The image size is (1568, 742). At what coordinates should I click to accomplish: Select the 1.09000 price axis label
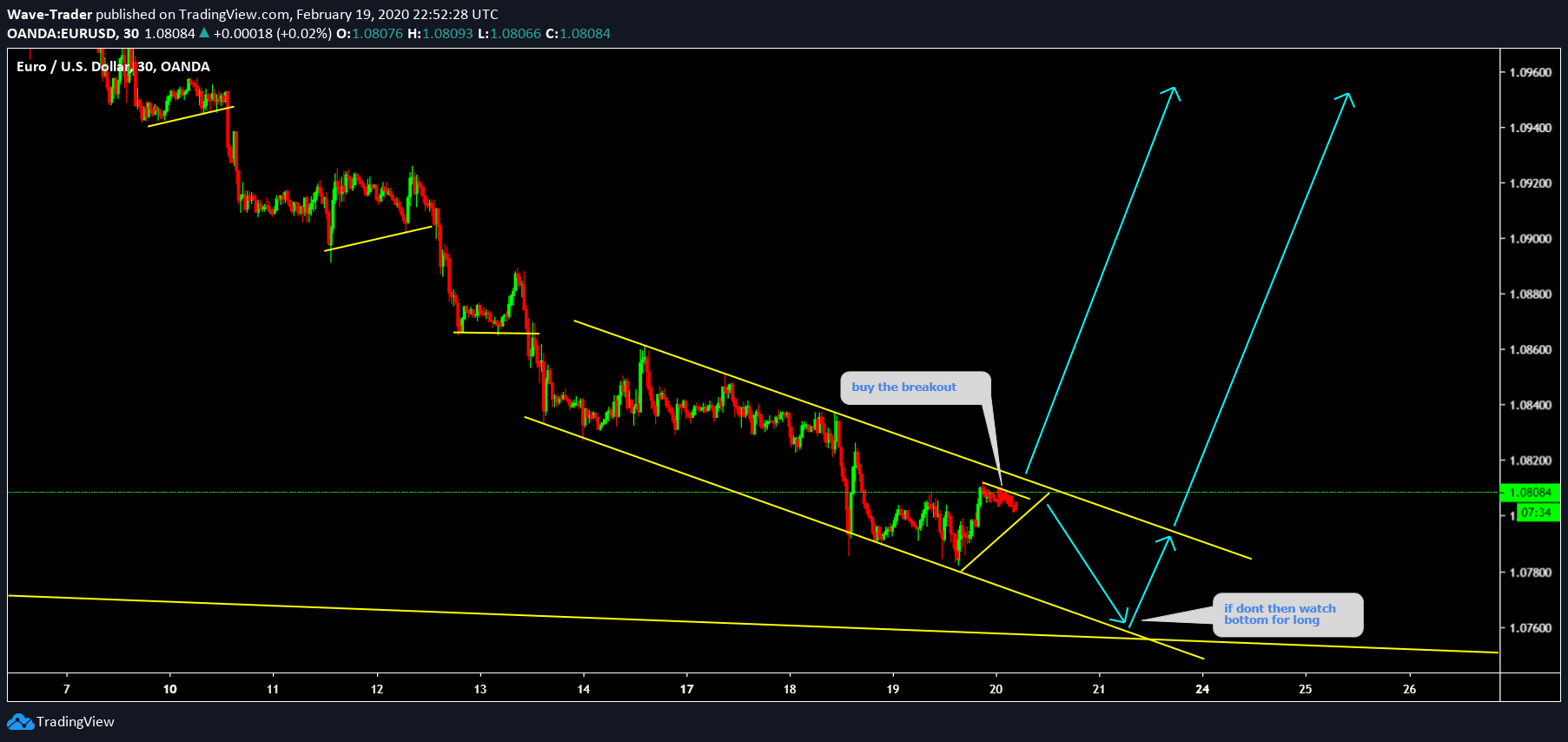pyautogui.click(x=1530, y=239)
